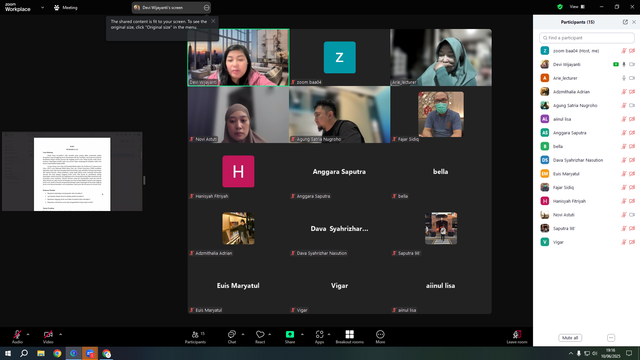
Task: Open the View layout menu
Action: point(577,7)
